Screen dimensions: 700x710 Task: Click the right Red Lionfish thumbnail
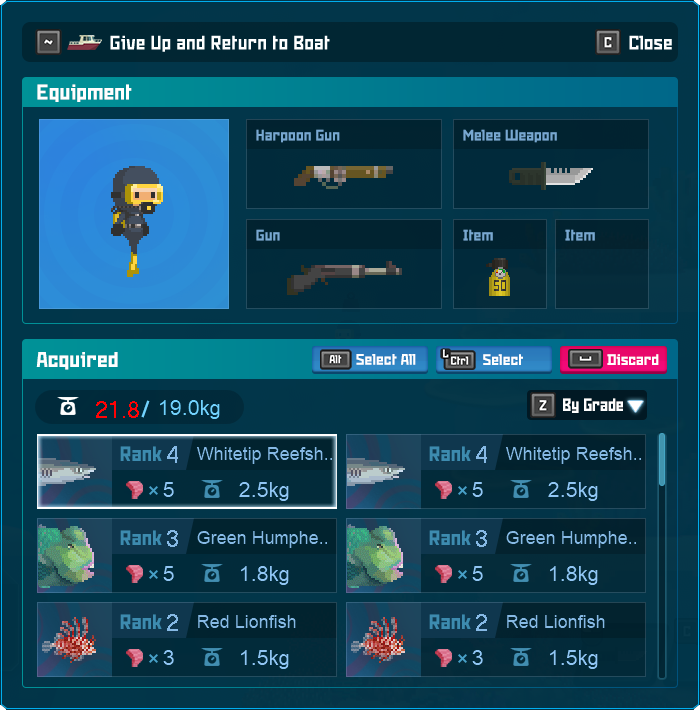[x=384, y=639]
